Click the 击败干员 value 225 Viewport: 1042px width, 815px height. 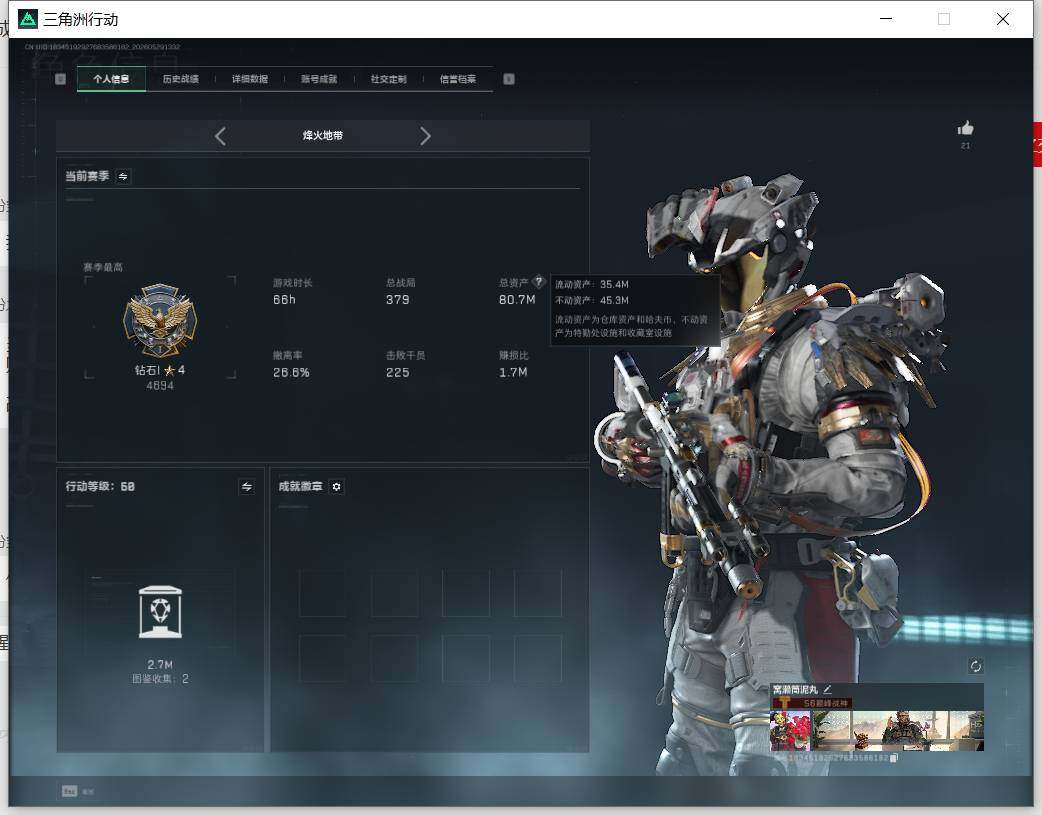pyautogui.click(x=397, y=373)
